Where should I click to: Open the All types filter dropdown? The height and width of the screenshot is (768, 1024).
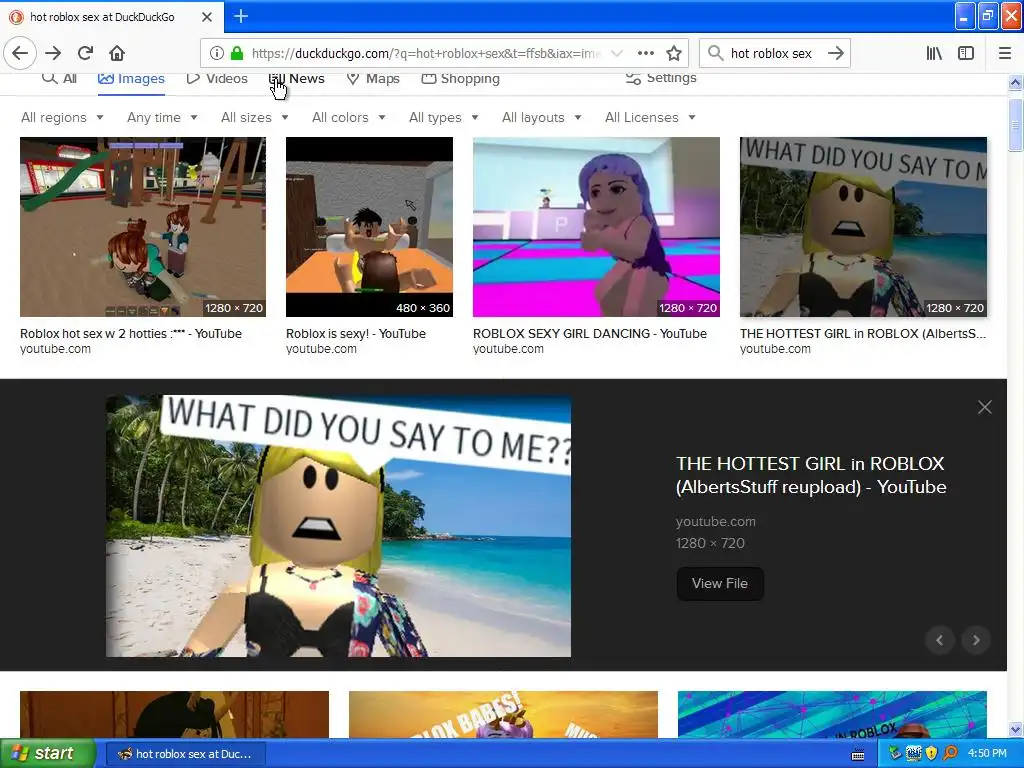(443, 118)
